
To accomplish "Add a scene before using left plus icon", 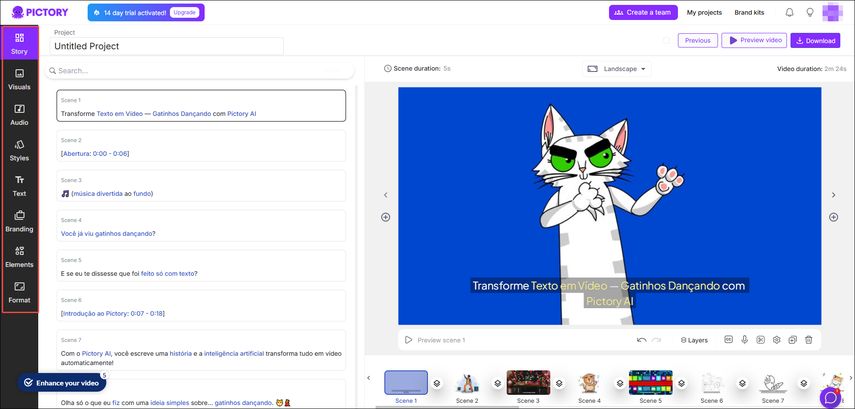I will (x=386, y=217).
